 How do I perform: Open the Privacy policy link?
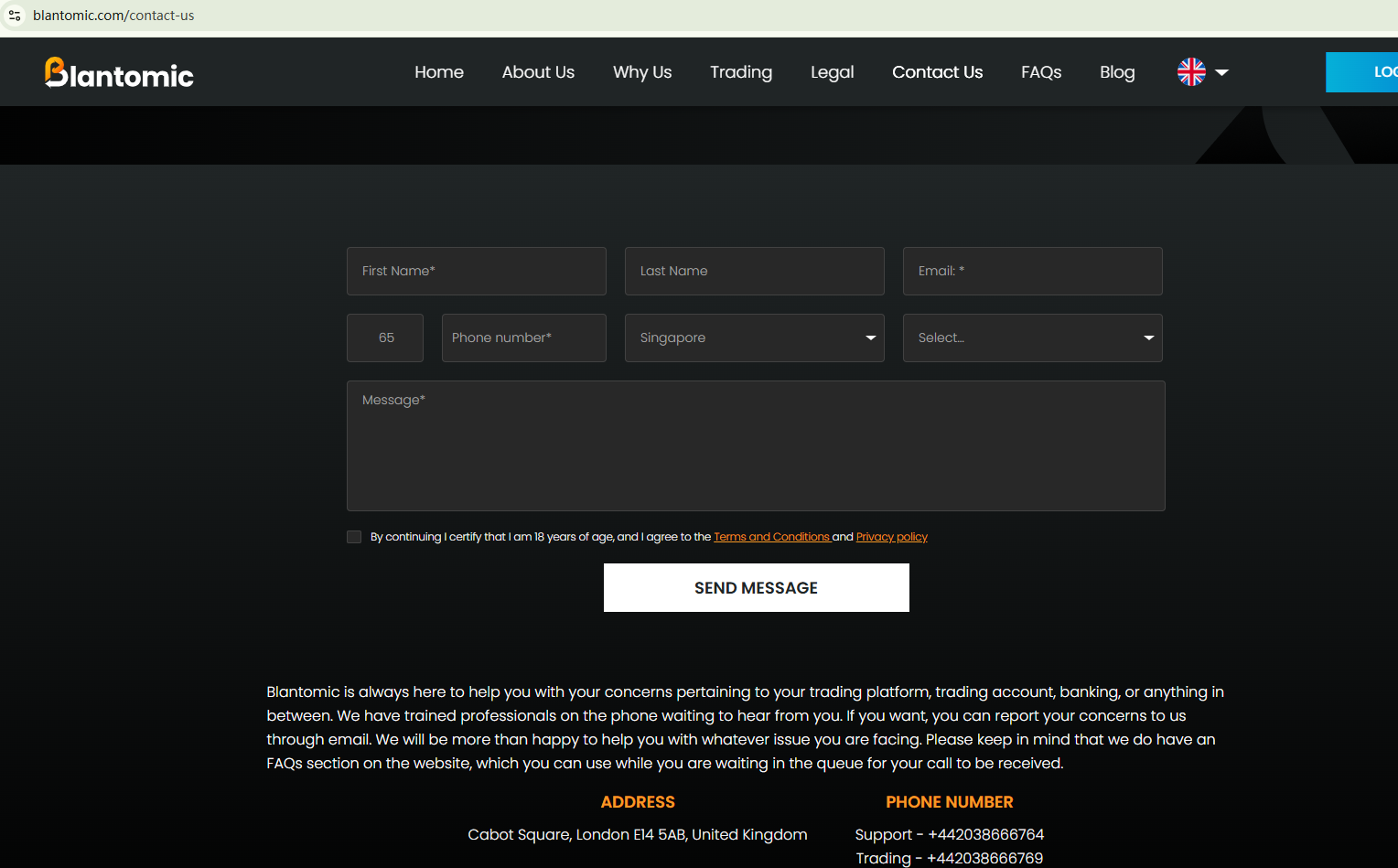pyautogui.click(x=891, y=537)
